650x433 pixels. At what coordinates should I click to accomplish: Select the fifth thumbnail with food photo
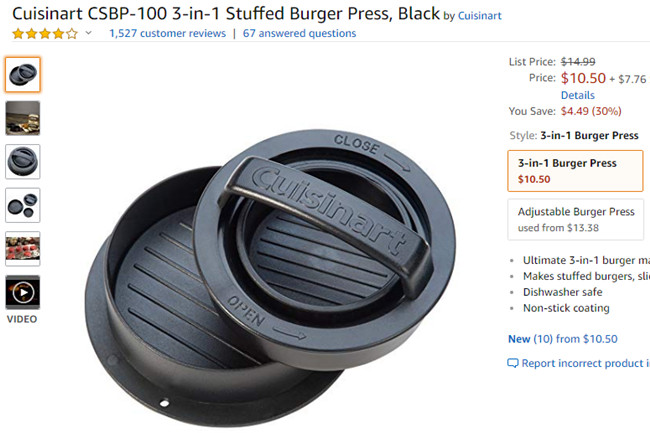click(x=22, y=249)
